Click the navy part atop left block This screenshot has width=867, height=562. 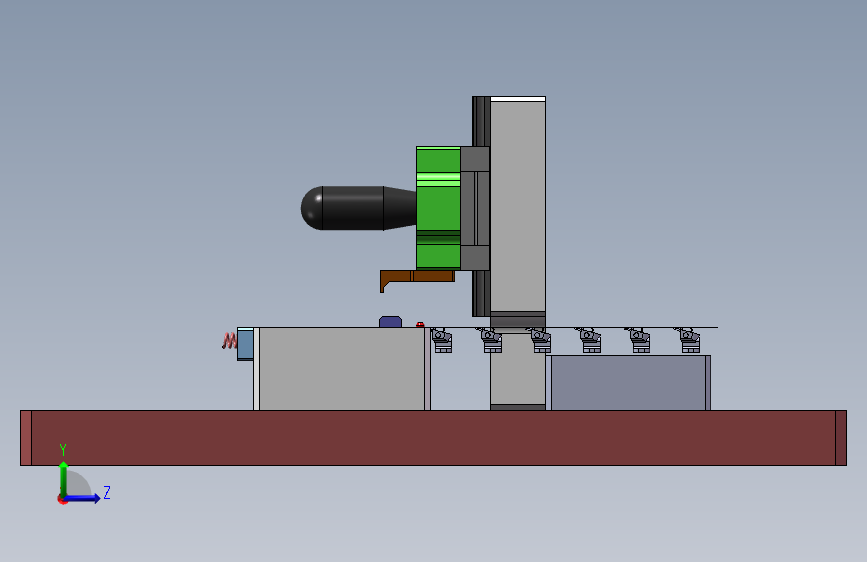pyautogui.click(x=390, y=321)
